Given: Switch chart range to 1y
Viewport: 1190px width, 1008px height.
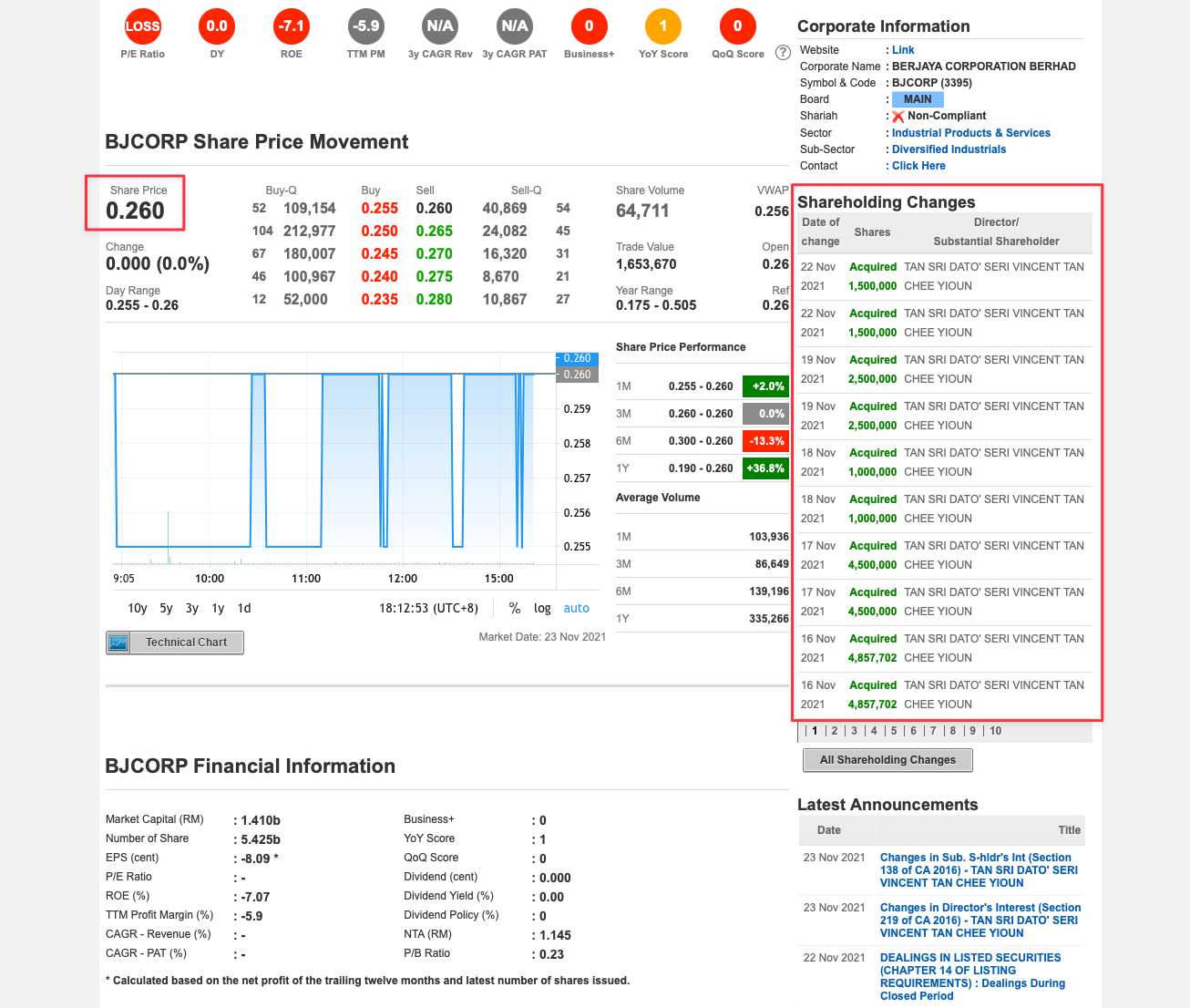Looking at the screenshot, I should 218,608.
